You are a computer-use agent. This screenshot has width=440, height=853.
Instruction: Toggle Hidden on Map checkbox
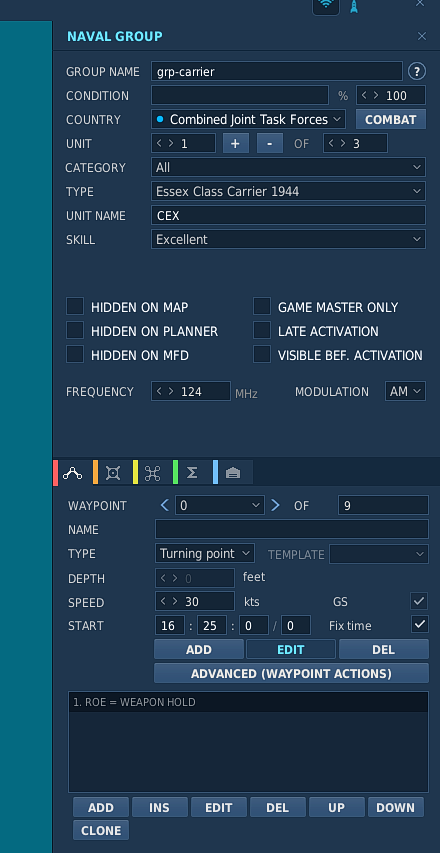tap(75, 306)
